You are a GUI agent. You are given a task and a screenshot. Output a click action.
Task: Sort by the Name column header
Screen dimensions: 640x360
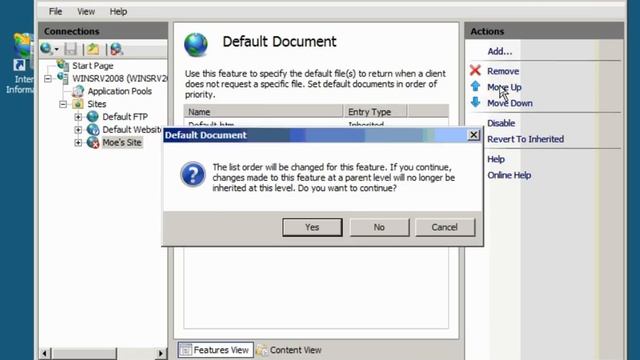[263, 112]
